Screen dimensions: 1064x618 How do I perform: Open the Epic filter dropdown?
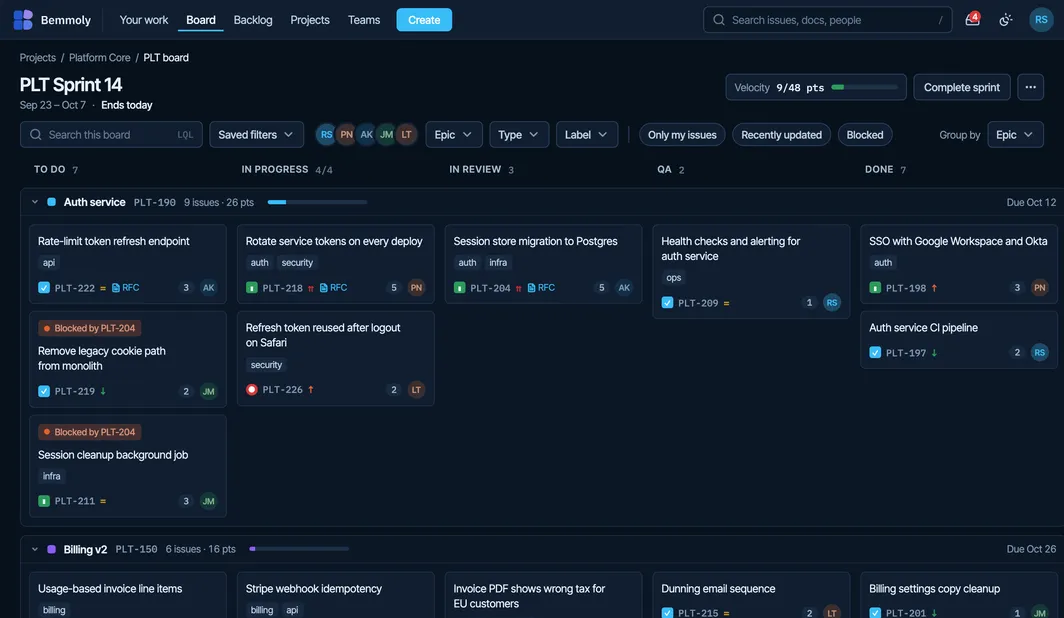pos(453,134)
